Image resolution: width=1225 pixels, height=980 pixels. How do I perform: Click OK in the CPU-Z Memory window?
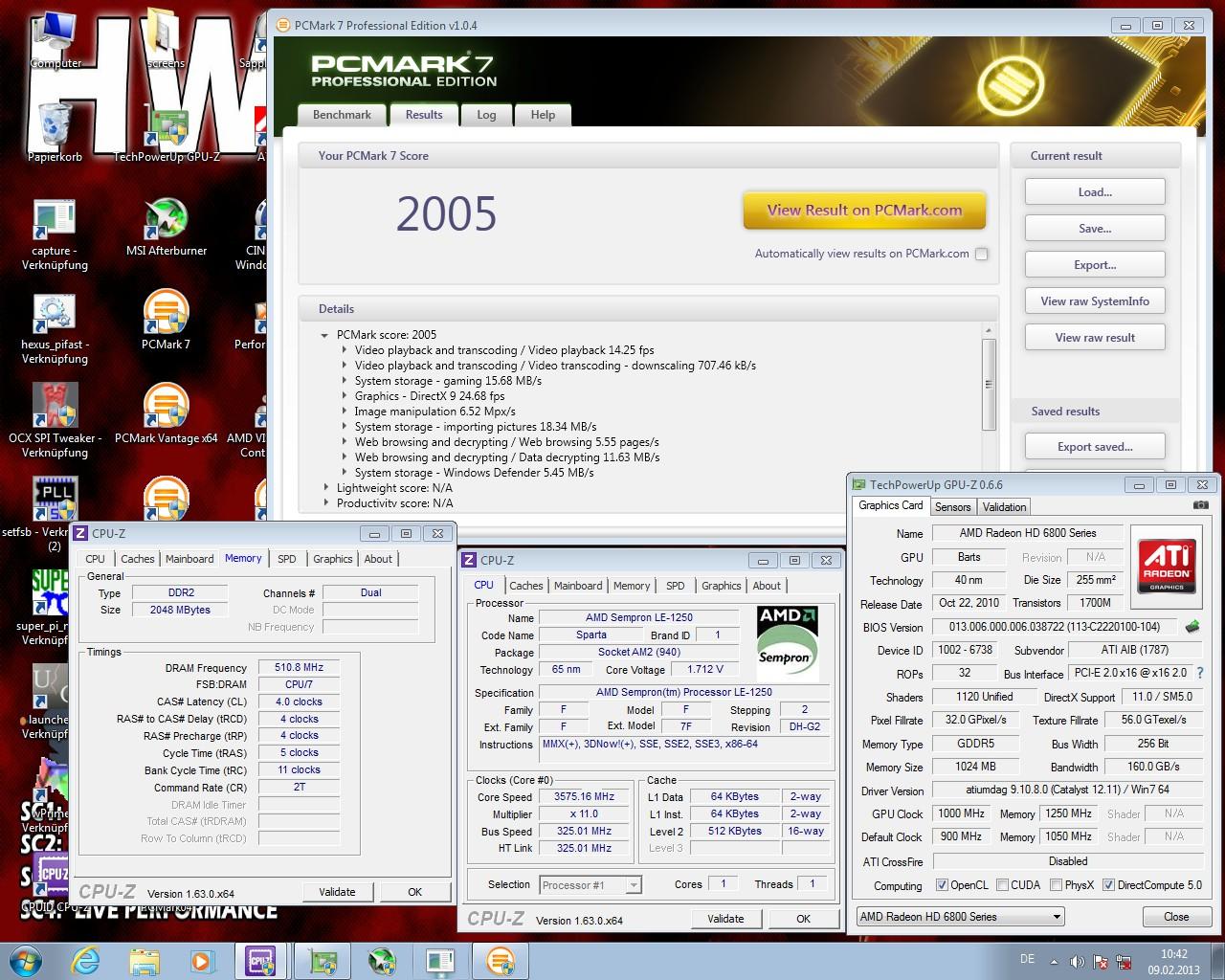point(414,892)
